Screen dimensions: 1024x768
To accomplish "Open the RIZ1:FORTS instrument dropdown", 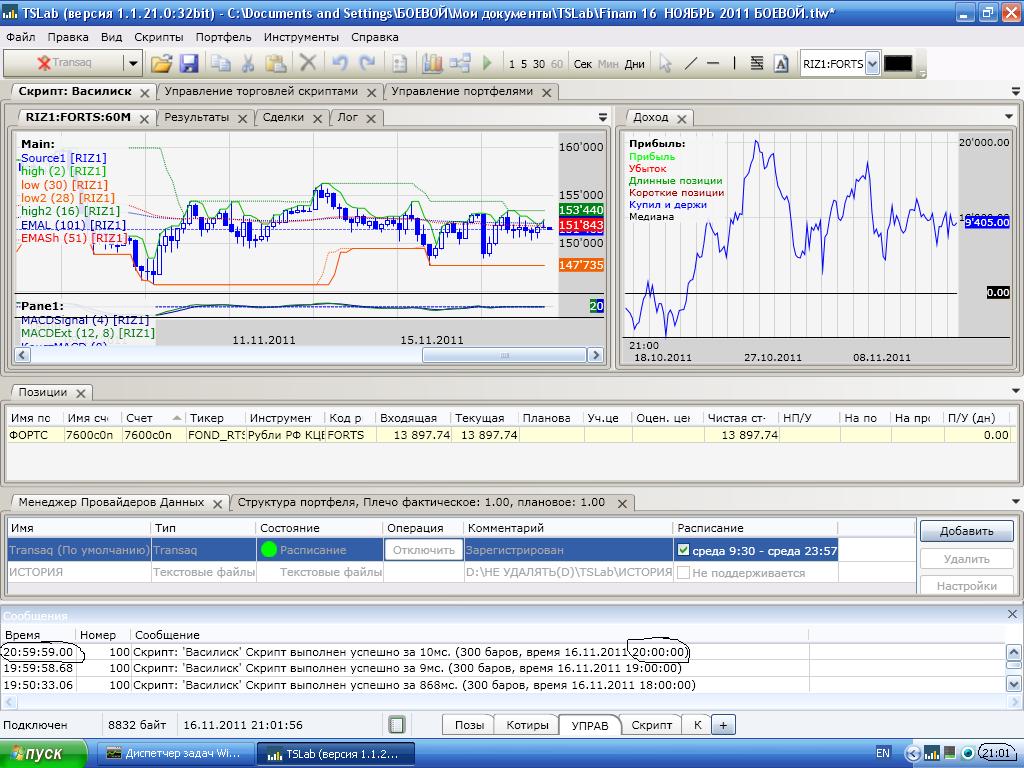I will pos(872,64).
